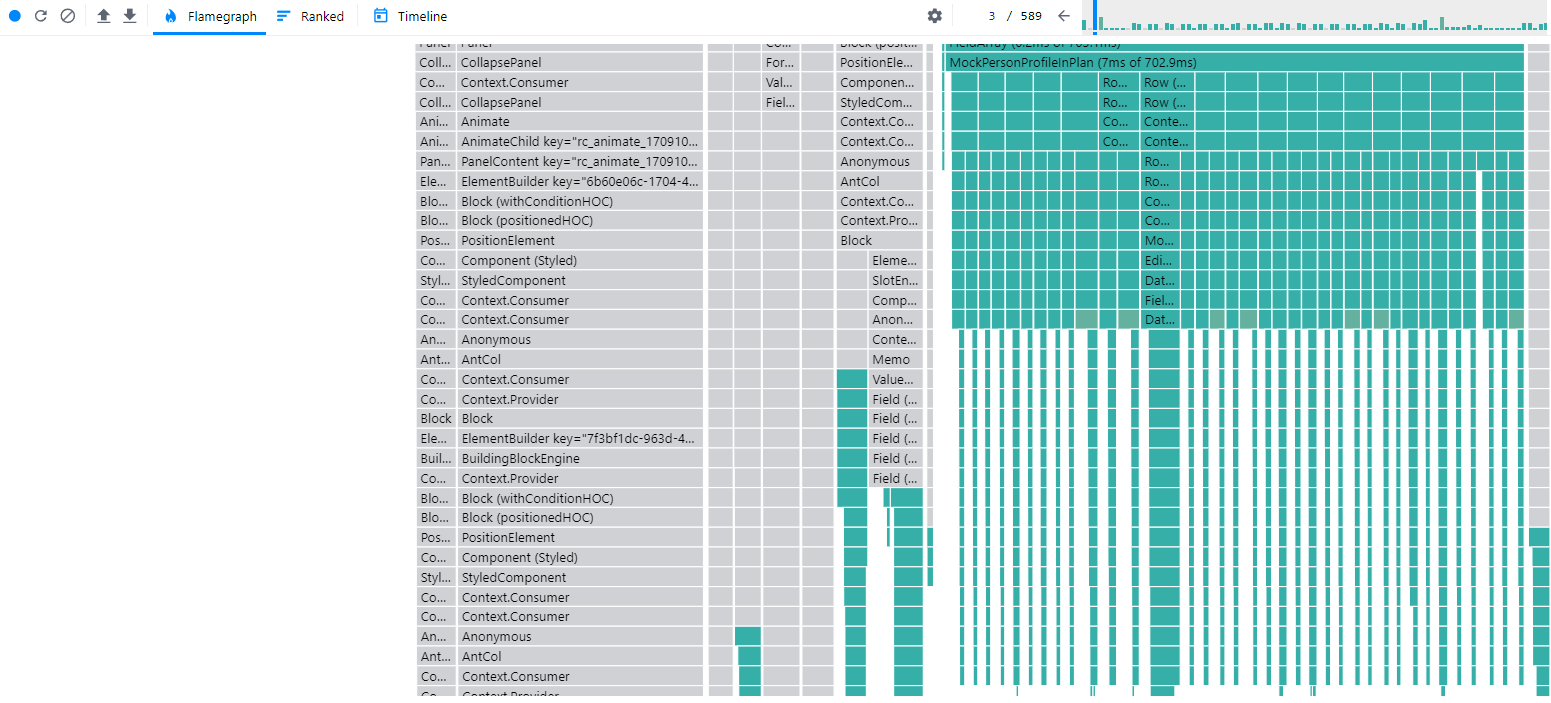Select the "Memo" component bar
The image size is (1551, 703).
click(894, 360)
